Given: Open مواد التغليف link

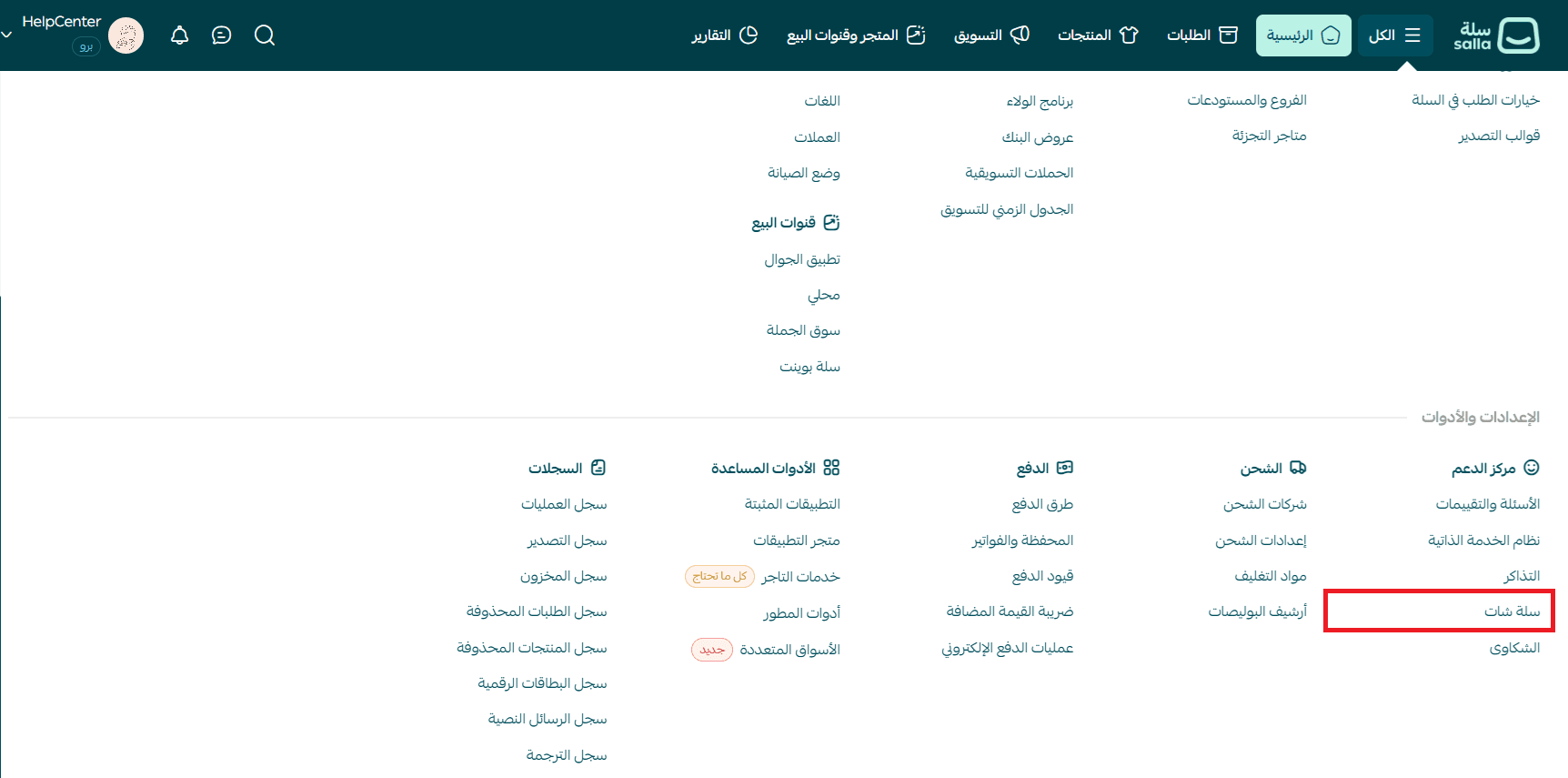Looking at the screenshot, I should (1271, 576).
